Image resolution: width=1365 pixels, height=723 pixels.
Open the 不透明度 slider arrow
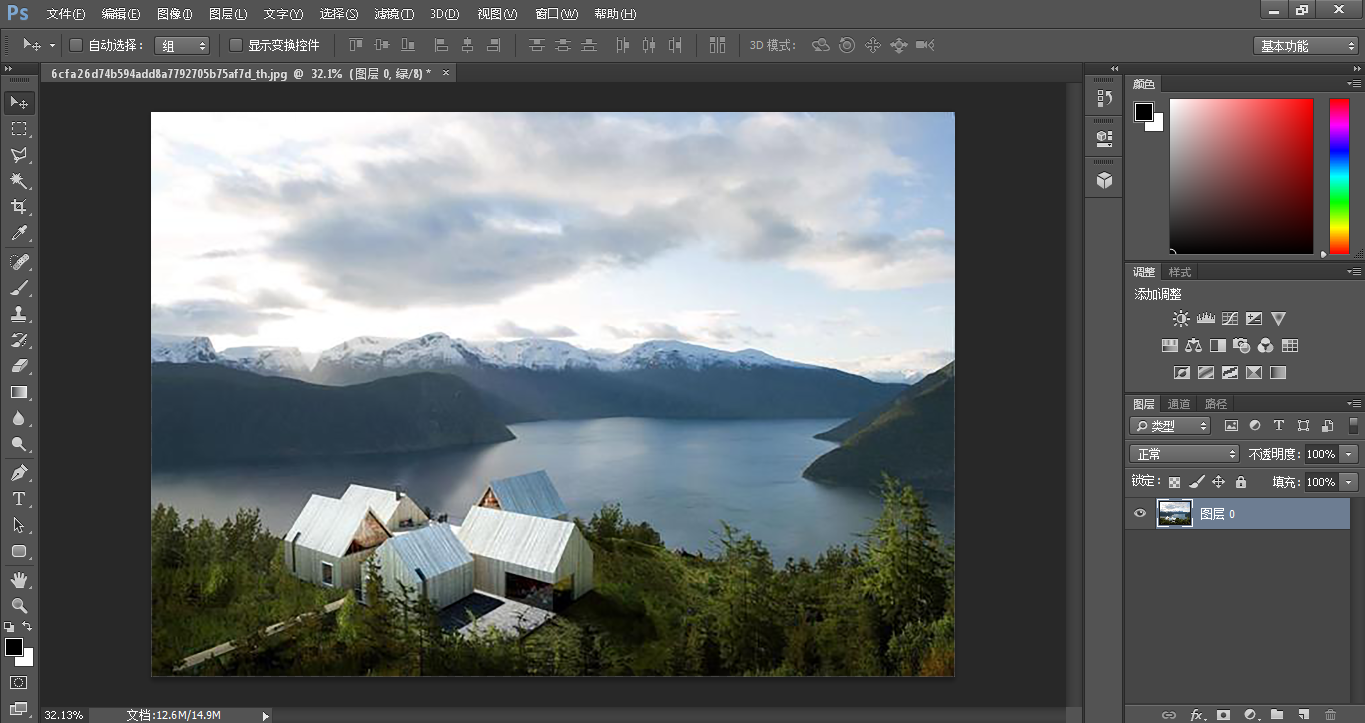tap(1350, 454)
